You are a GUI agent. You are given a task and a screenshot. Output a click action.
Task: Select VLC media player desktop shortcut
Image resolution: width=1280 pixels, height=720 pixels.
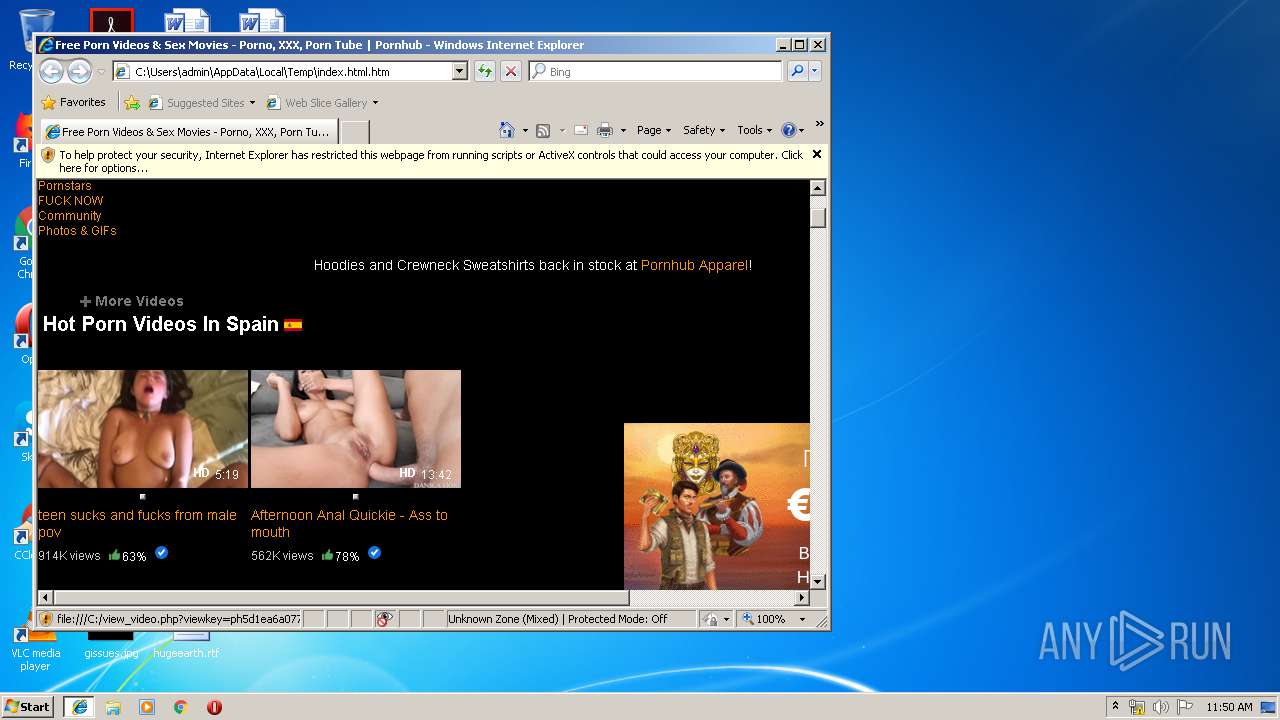point(35,648)
